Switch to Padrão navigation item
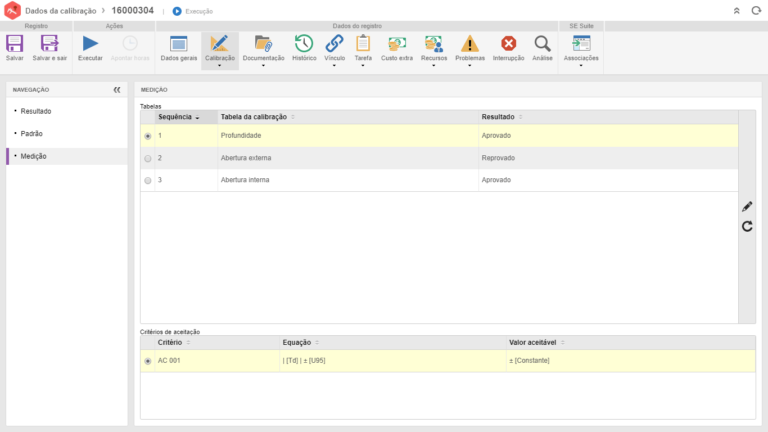The height and width of the screenshot is (432, 768). (32, 133)
